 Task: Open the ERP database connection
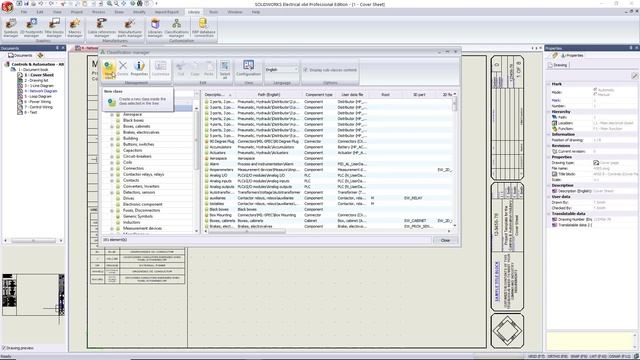(203, 28)
